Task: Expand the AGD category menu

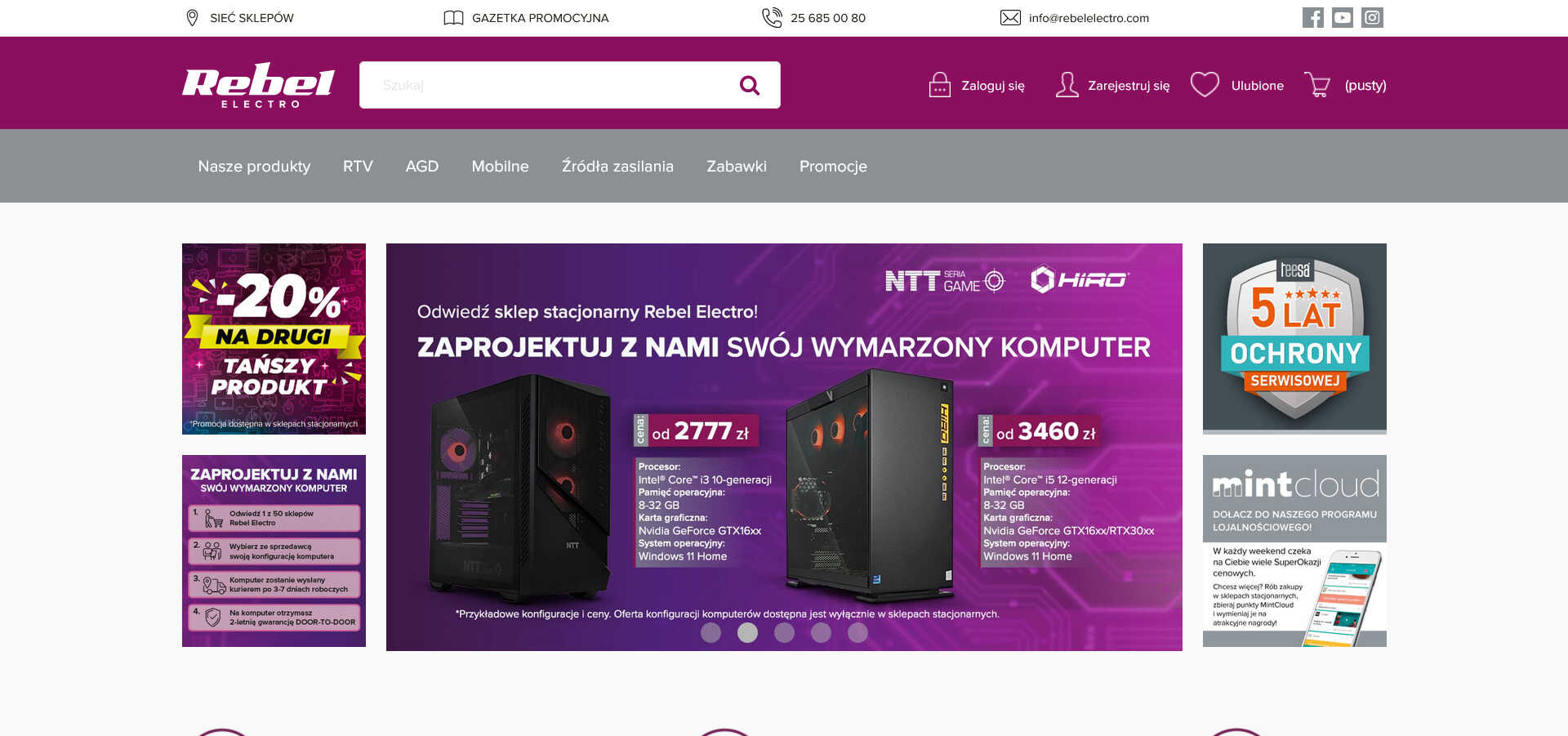Action: coord(422,166)
